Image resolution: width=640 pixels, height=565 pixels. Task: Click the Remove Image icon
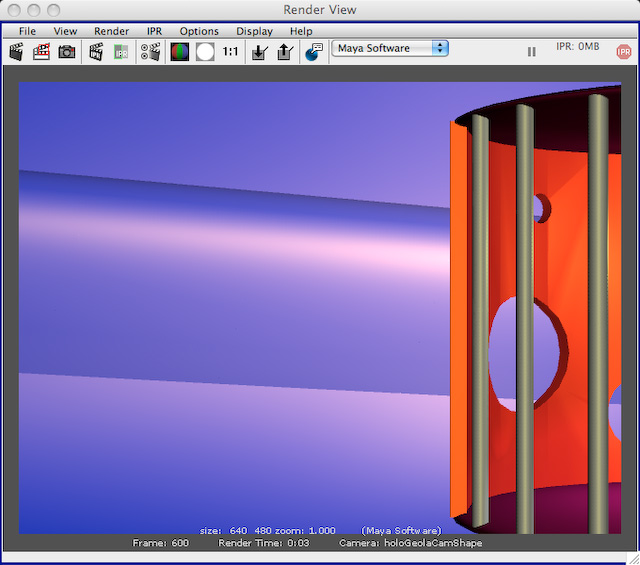(284, 51)
